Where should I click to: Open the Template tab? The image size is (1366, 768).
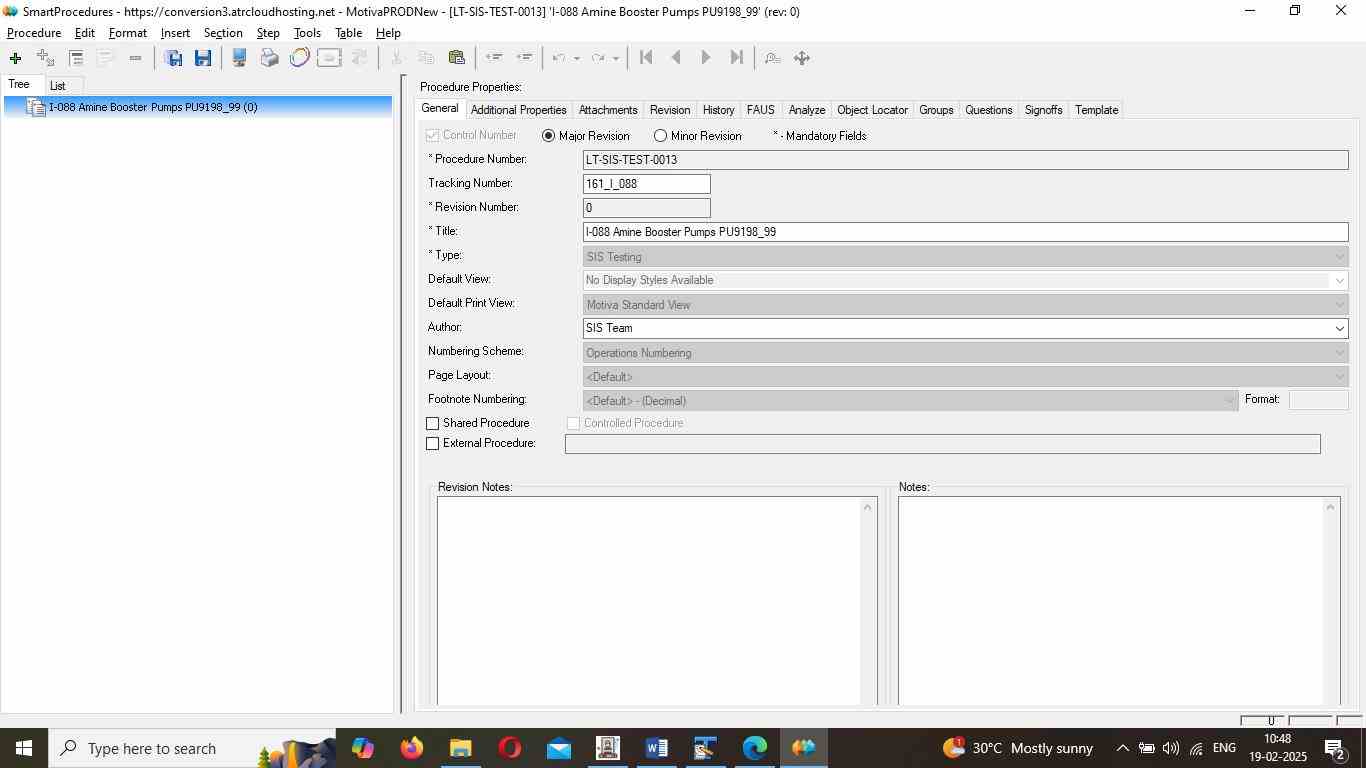1096,110
